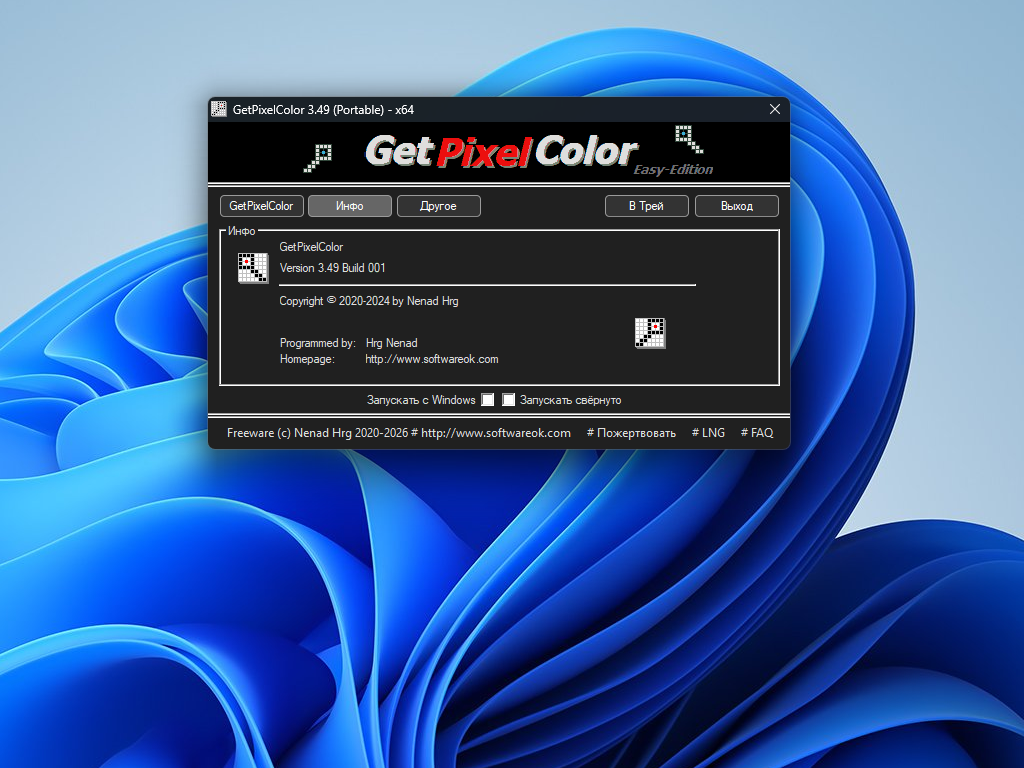Click the GetPixelColor title bar app icon
This screenshot has width=1024, height=768.
click(219, 109)
